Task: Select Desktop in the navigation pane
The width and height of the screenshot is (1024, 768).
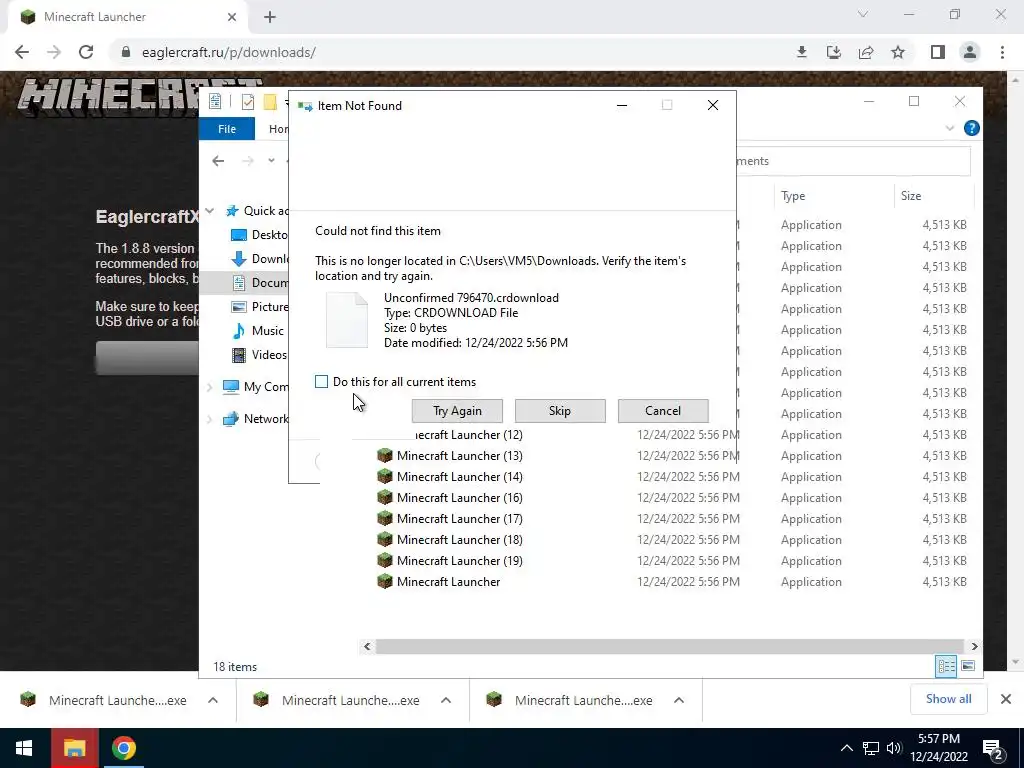Action: point(259,235)
